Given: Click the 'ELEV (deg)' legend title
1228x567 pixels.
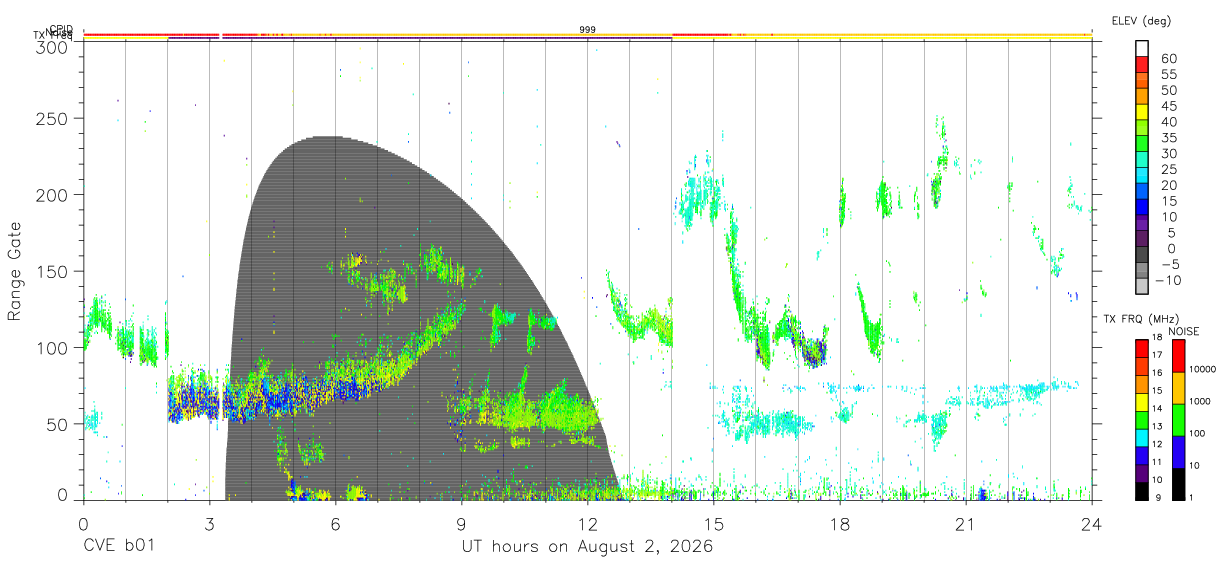Looking at the screenshot, I should [x=1142, y=20].
